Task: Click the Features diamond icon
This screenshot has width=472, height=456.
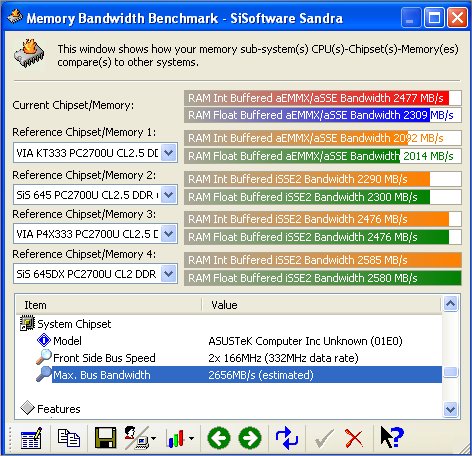Action: point(27,408)
